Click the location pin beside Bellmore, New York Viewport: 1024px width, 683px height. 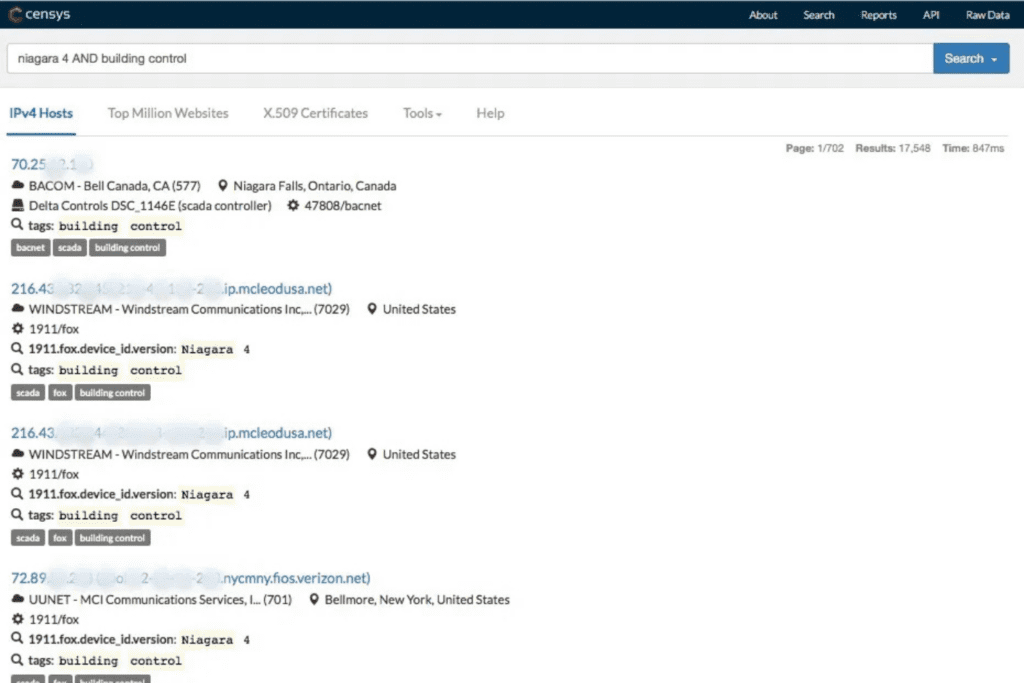pyautogui.click(x=314, y=600)
